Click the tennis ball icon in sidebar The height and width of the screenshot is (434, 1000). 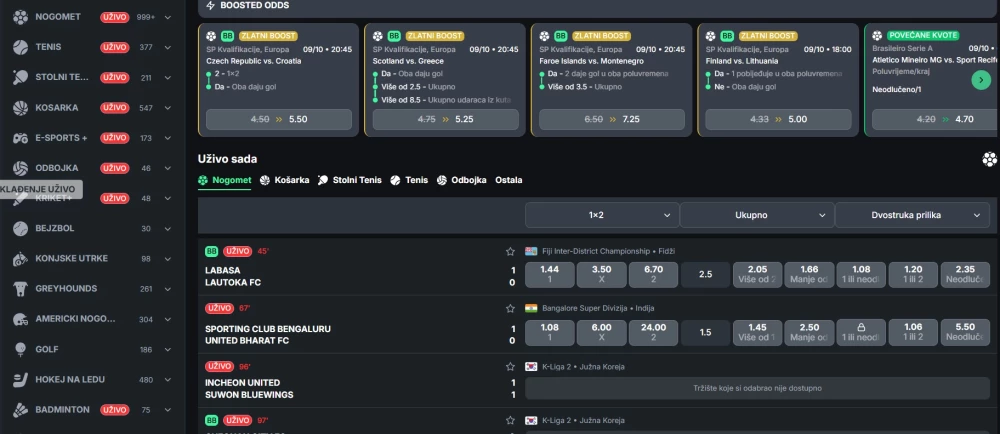(x=19, y=47)
